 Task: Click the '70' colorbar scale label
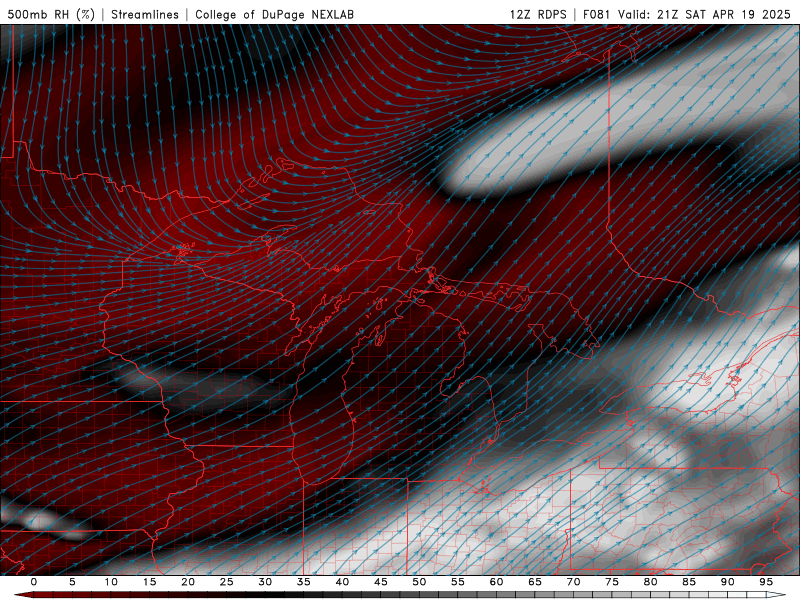click(573, 582)
